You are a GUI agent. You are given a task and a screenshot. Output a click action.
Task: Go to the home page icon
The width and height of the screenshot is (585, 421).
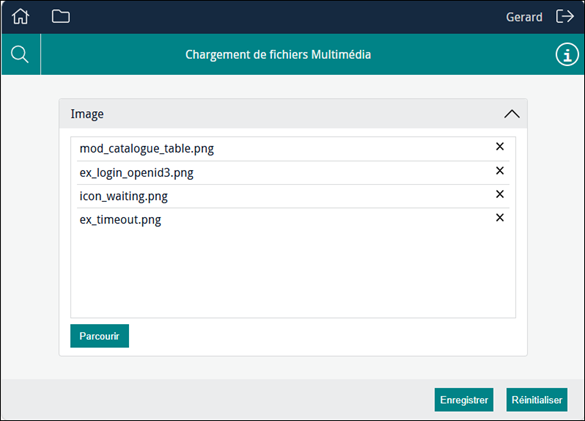(20, 16)
